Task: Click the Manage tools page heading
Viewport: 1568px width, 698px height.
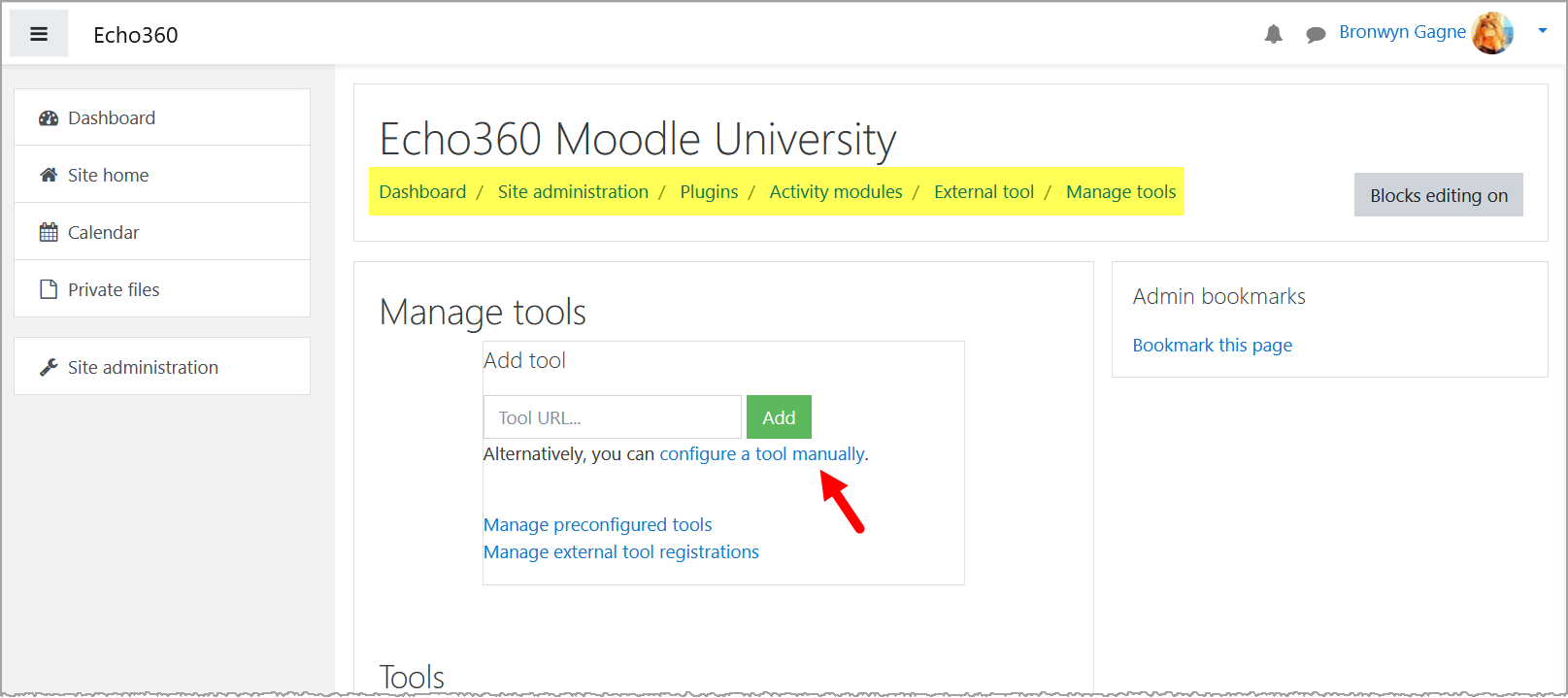Action: 483,313
